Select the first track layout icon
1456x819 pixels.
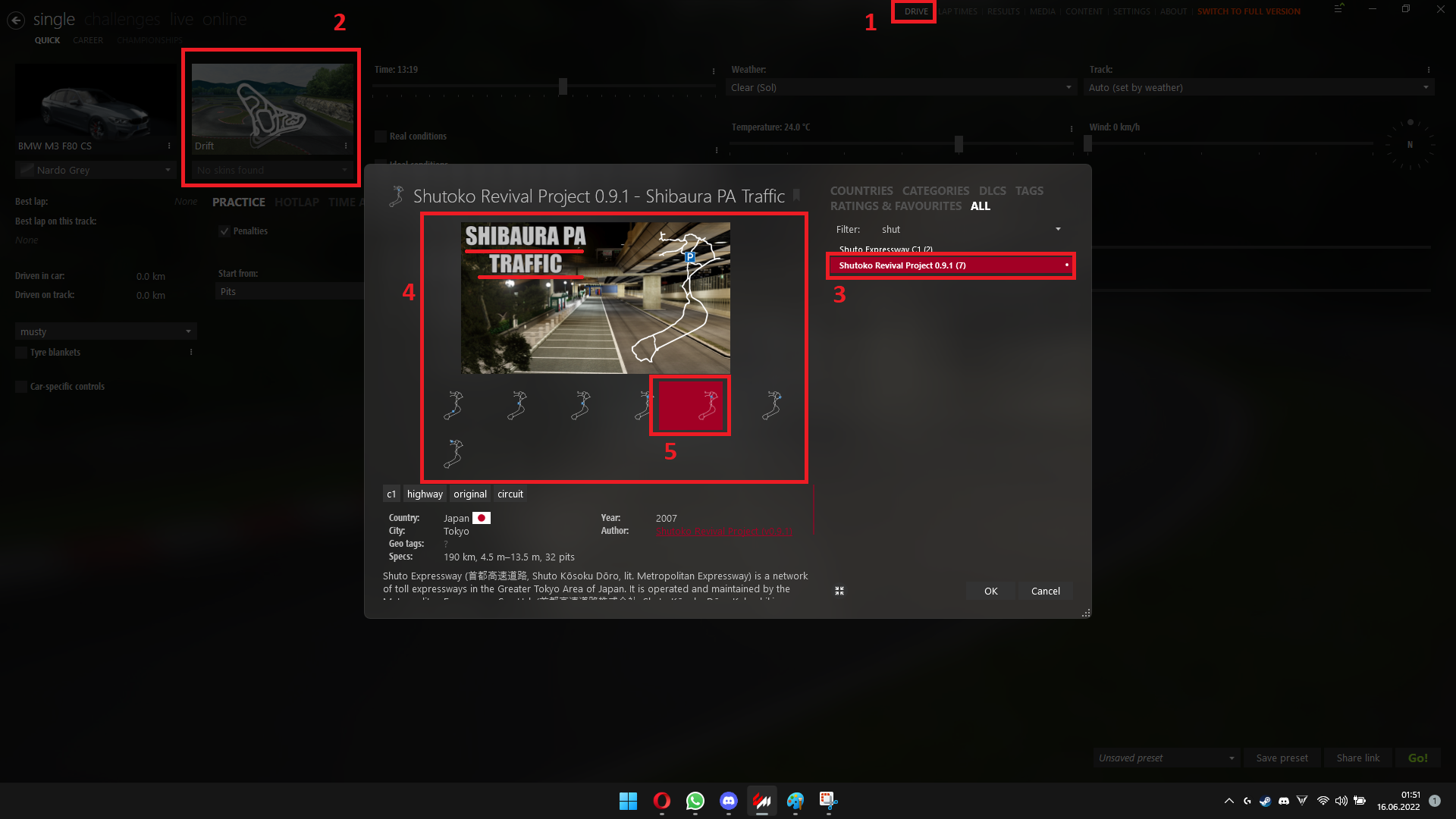point(453,405)
